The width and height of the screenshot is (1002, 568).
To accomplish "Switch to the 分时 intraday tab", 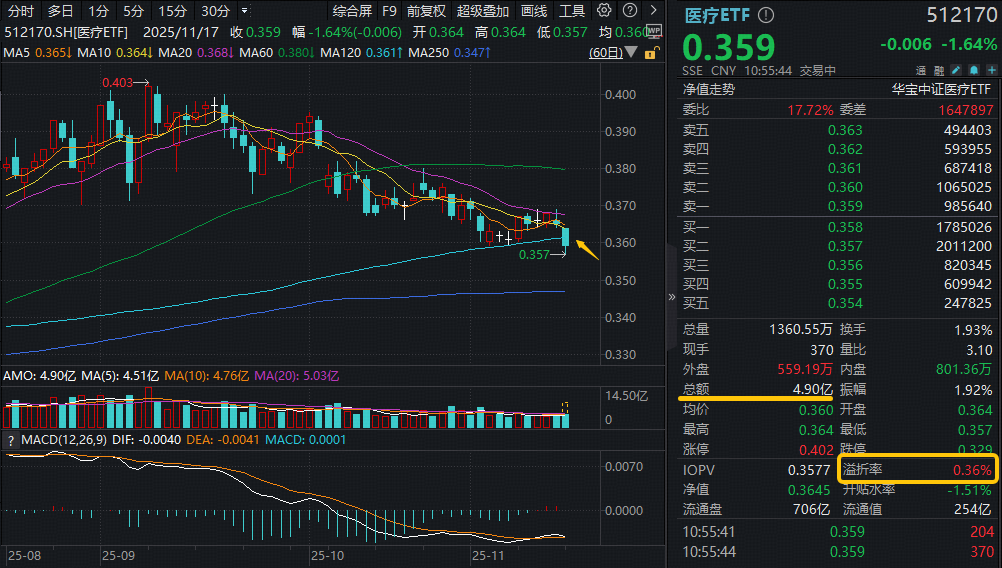I will (21, 11).
